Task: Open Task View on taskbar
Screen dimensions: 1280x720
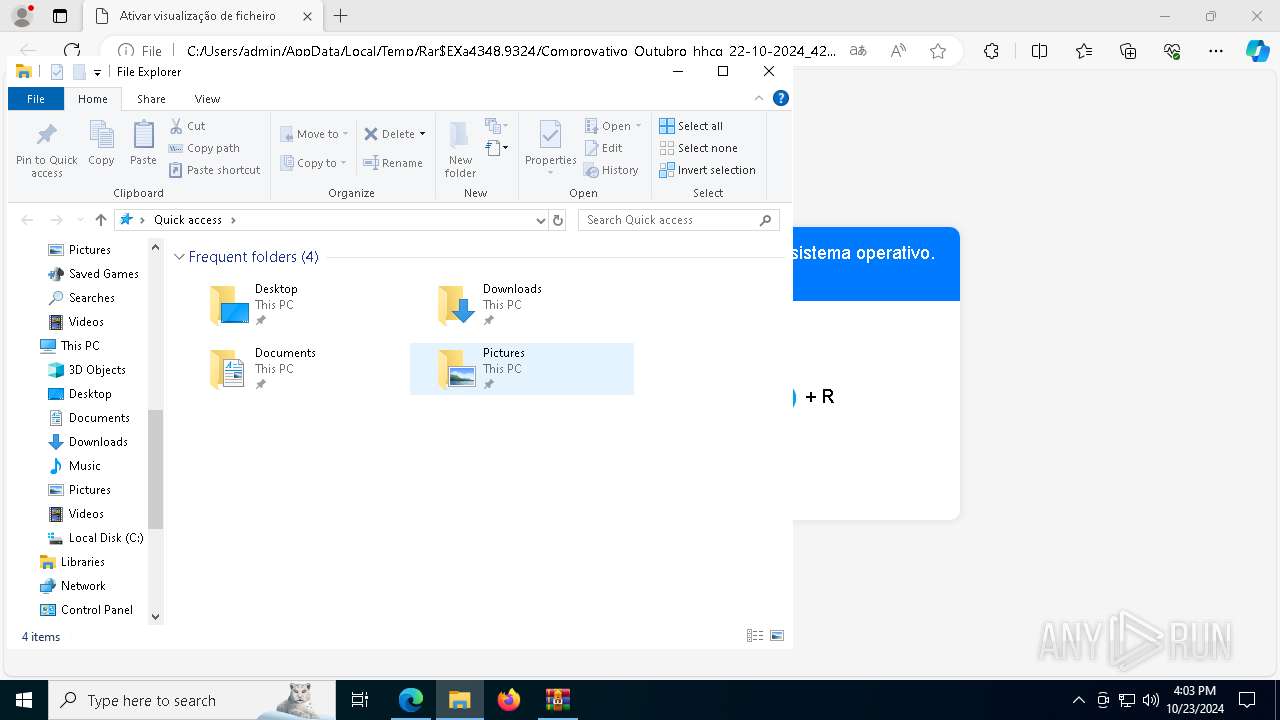Action: [360, 700]
